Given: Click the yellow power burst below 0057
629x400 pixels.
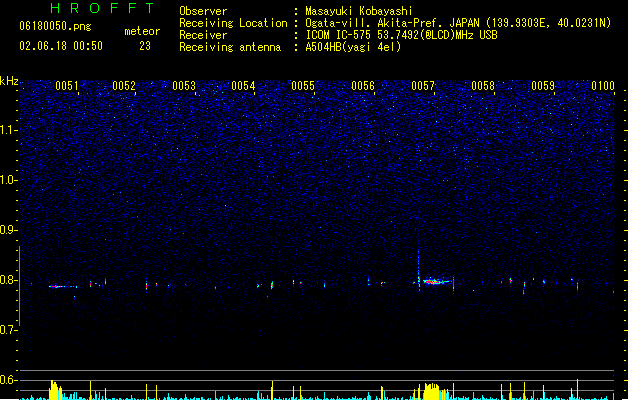Looking at the screenshot, I should tap(432, 391).
